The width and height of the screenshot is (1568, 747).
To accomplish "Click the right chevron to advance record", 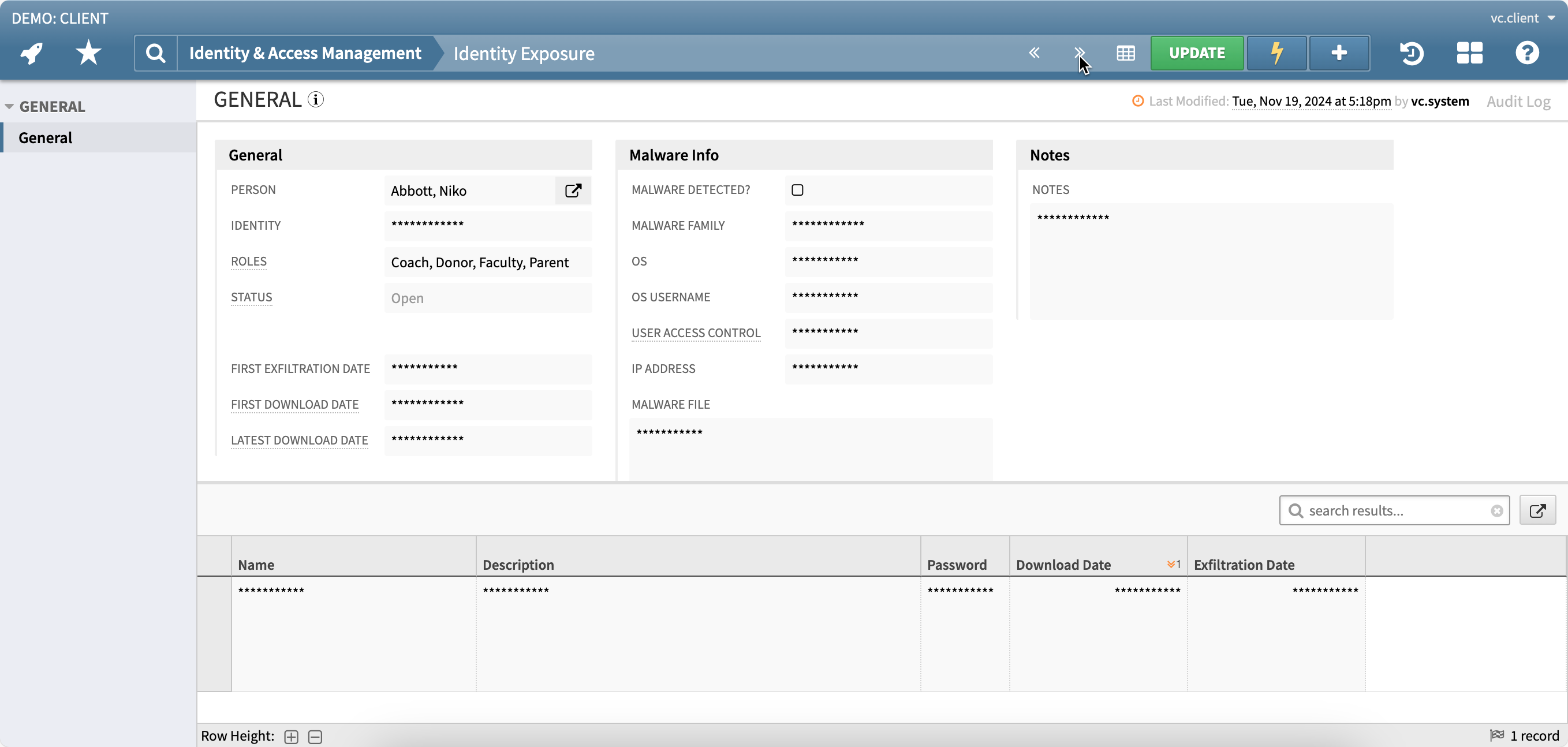I will [x=1079, y=53].
